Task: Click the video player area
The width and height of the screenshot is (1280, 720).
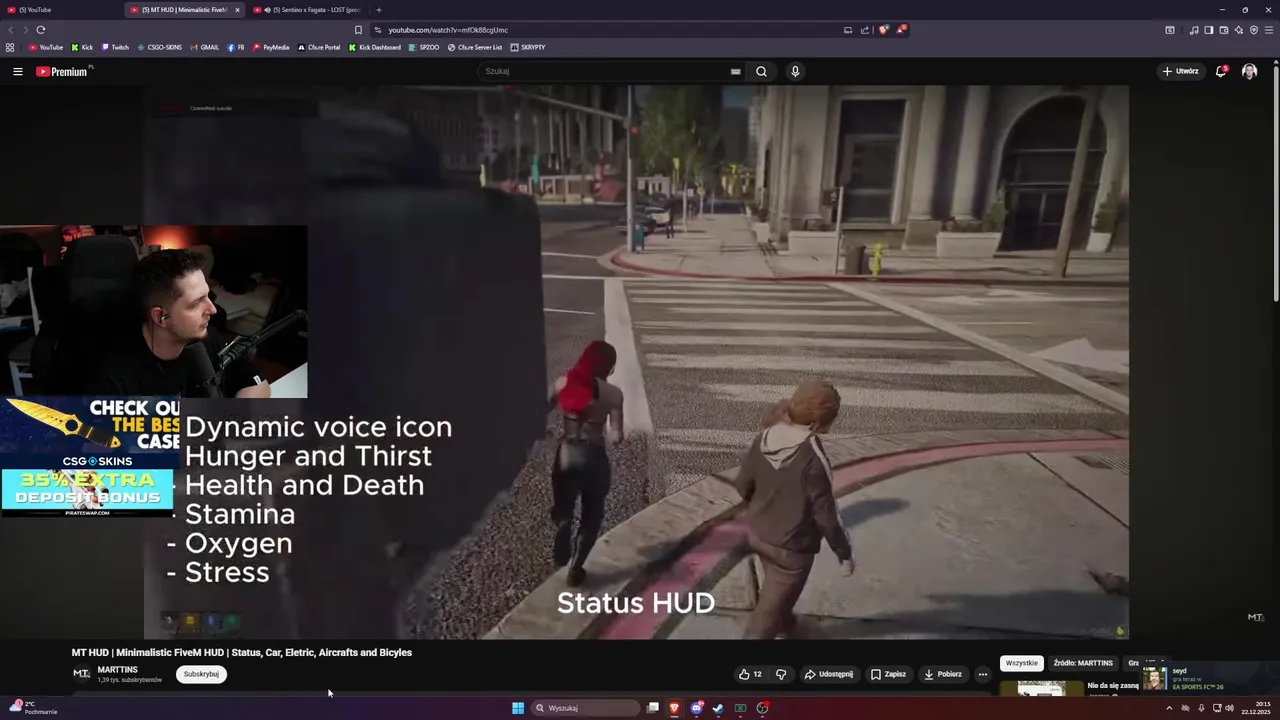Action: click(x=636, y=362)
